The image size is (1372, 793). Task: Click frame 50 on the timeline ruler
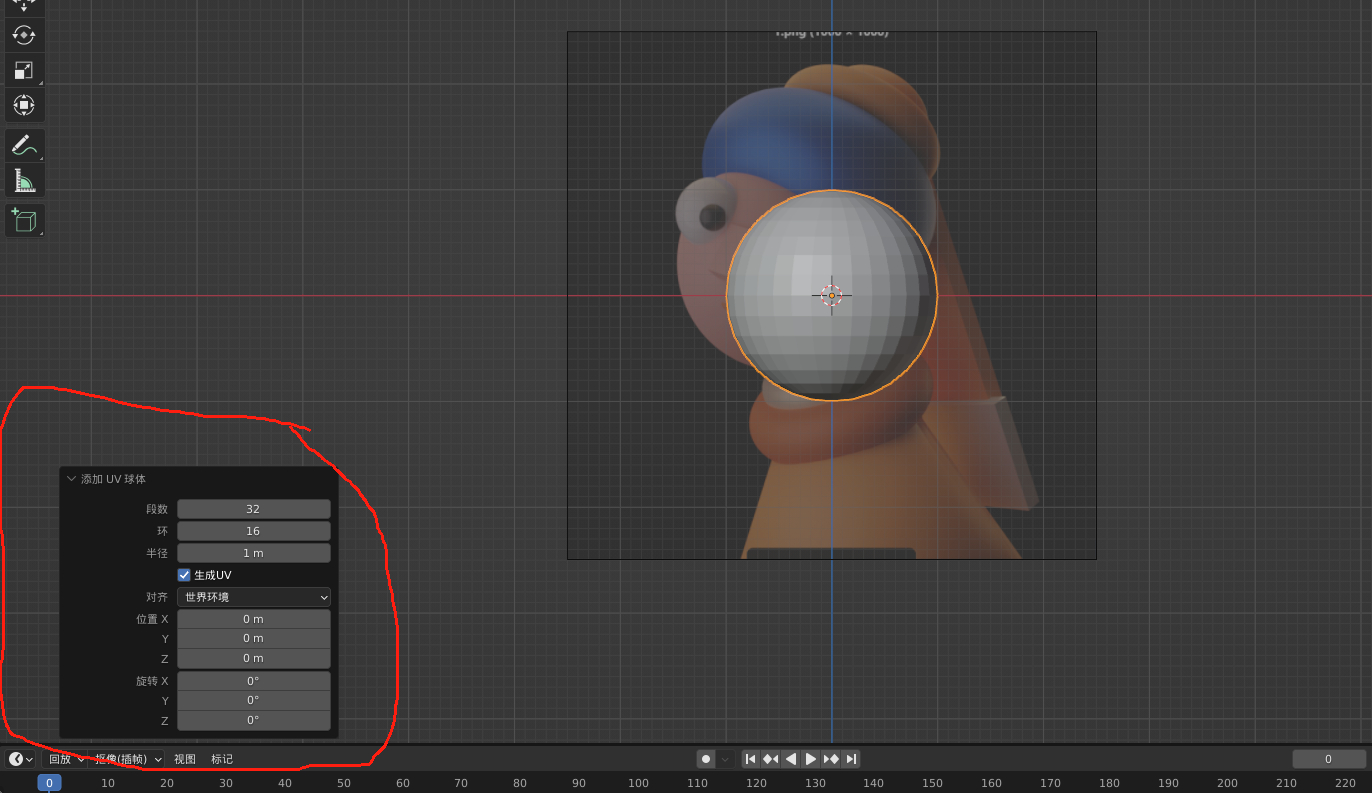(x=344, y=783)
